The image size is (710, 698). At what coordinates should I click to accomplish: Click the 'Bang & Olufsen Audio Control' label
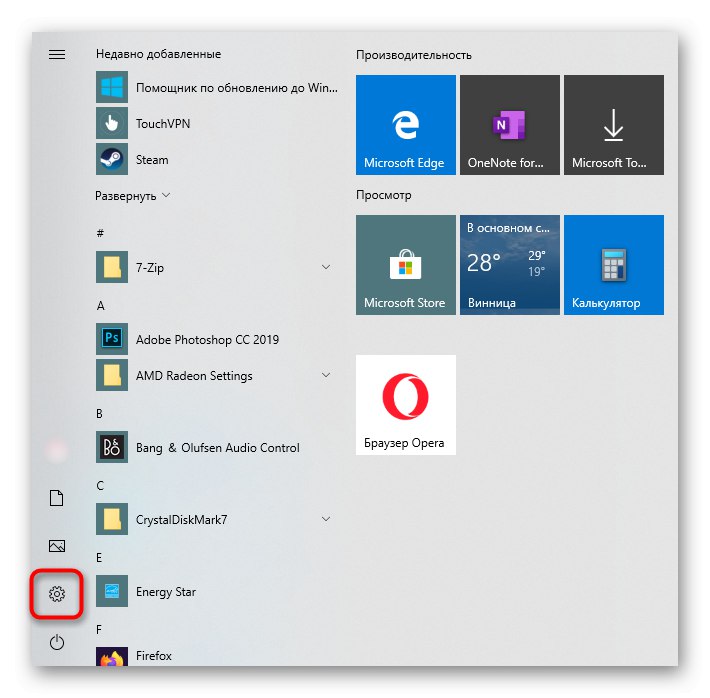(218, 448)
